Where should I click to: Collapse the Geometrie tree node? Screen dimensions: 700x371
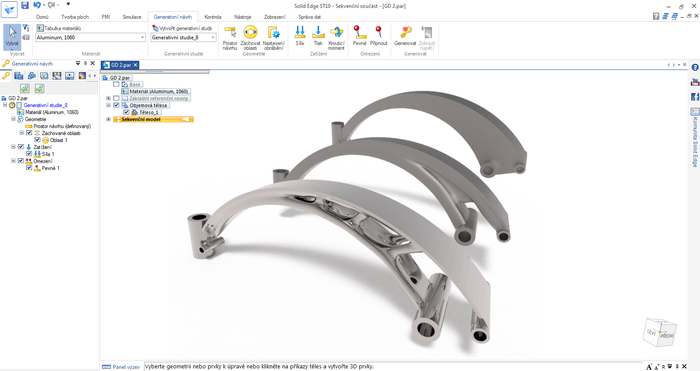coord(13,119)
